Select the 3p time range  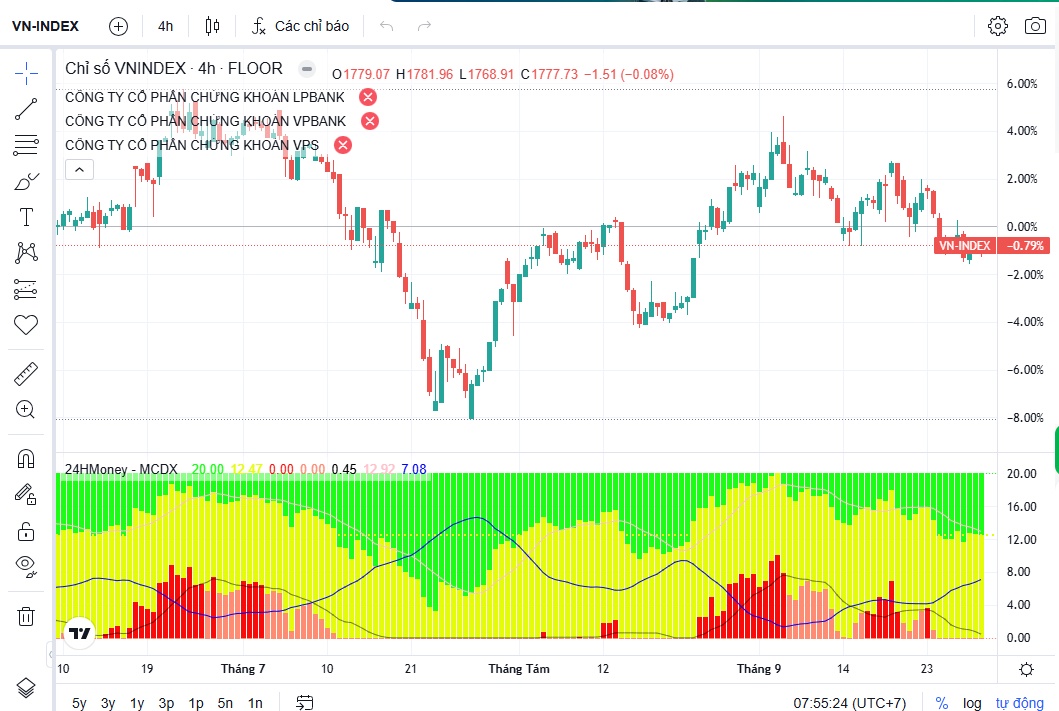(x=166, y=703)
